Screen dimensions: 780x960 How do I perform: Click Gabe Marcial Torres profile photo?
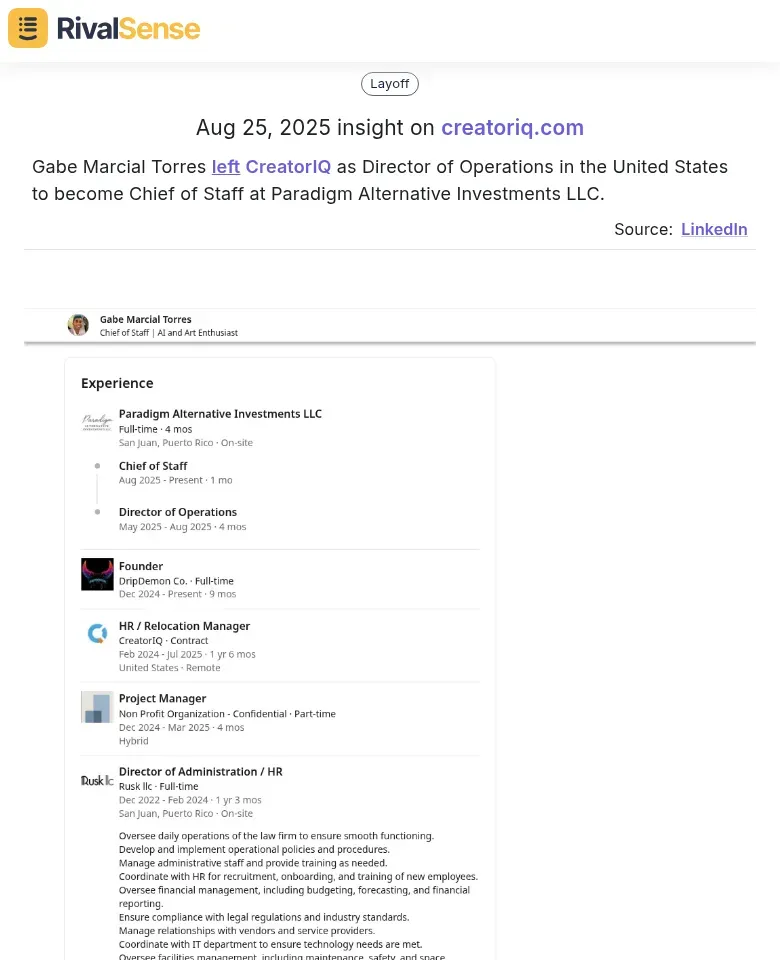(x=78, y=325)
